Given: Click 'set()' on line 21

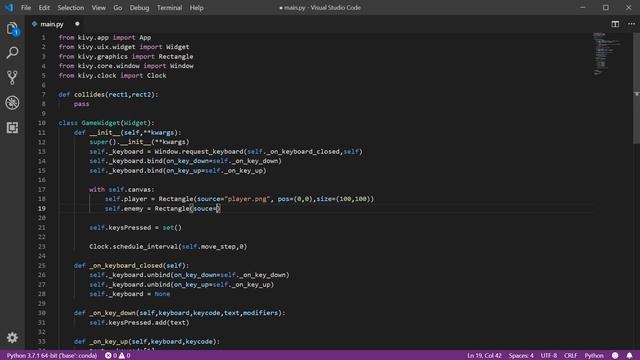Looking at the screenshot, I should [x=172, y=227].
